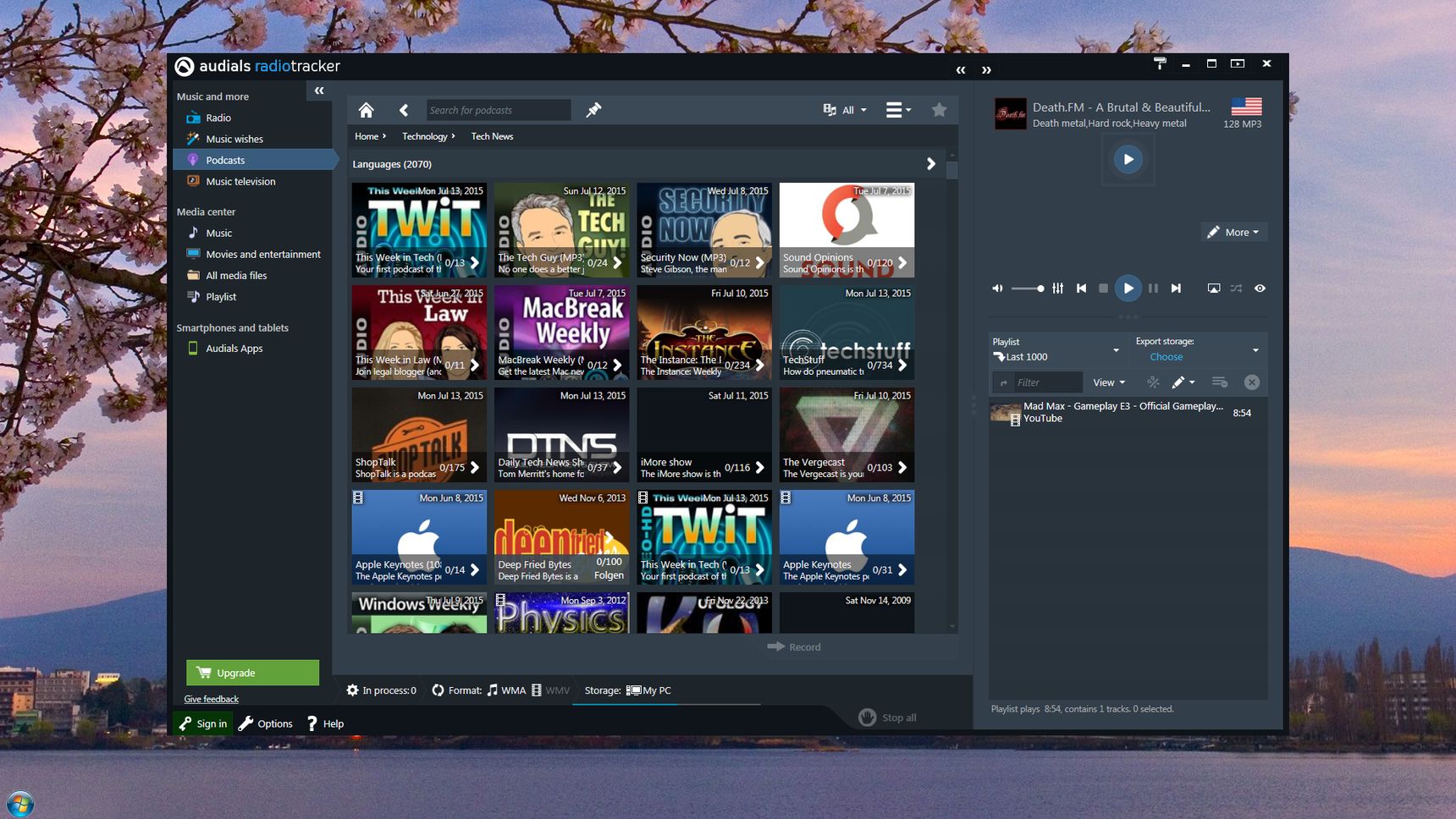
Task: Click the In process gear icon
Action: 352,690
